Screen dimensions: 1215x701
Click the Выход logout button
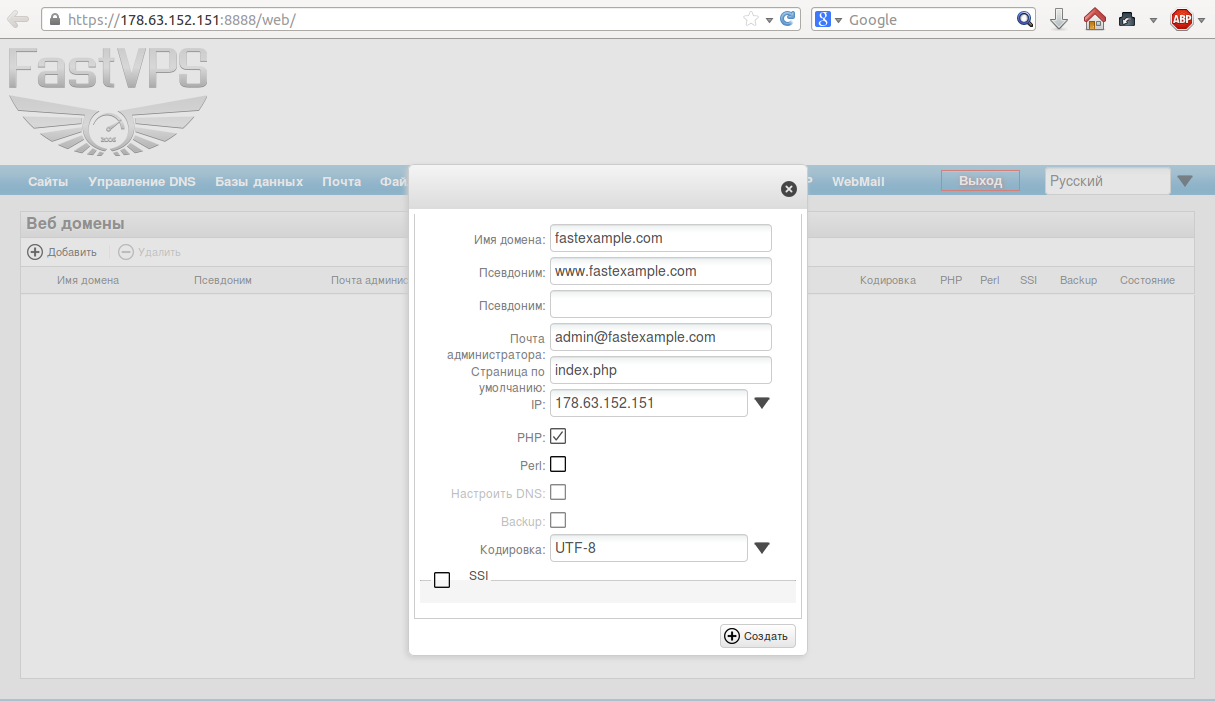pos(980,181)
